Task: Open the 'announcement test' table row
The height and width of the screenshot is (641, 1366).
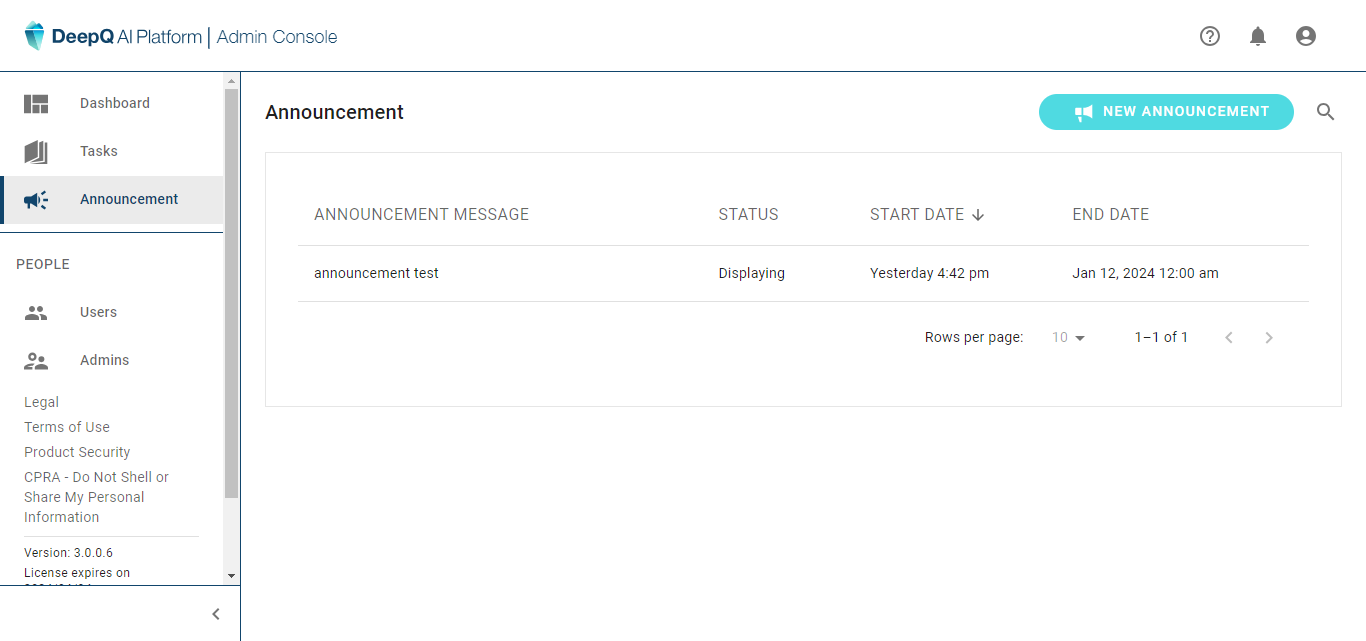Action: (376, 273)
